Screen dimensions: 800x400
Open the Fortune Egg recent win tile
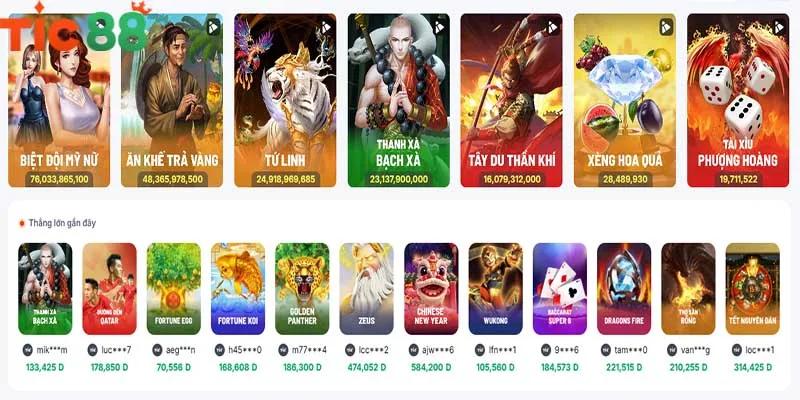pyautogui.click(x=174, y=289)
